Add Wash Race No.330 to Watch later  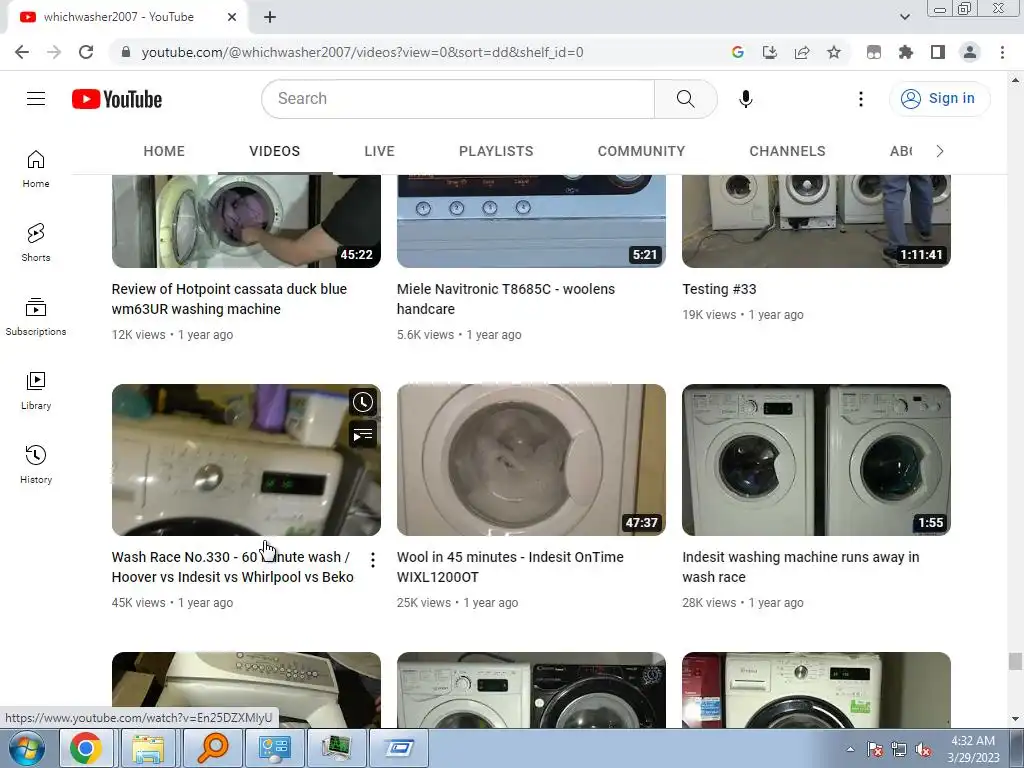pyautogui.click(x=362, y=402)
